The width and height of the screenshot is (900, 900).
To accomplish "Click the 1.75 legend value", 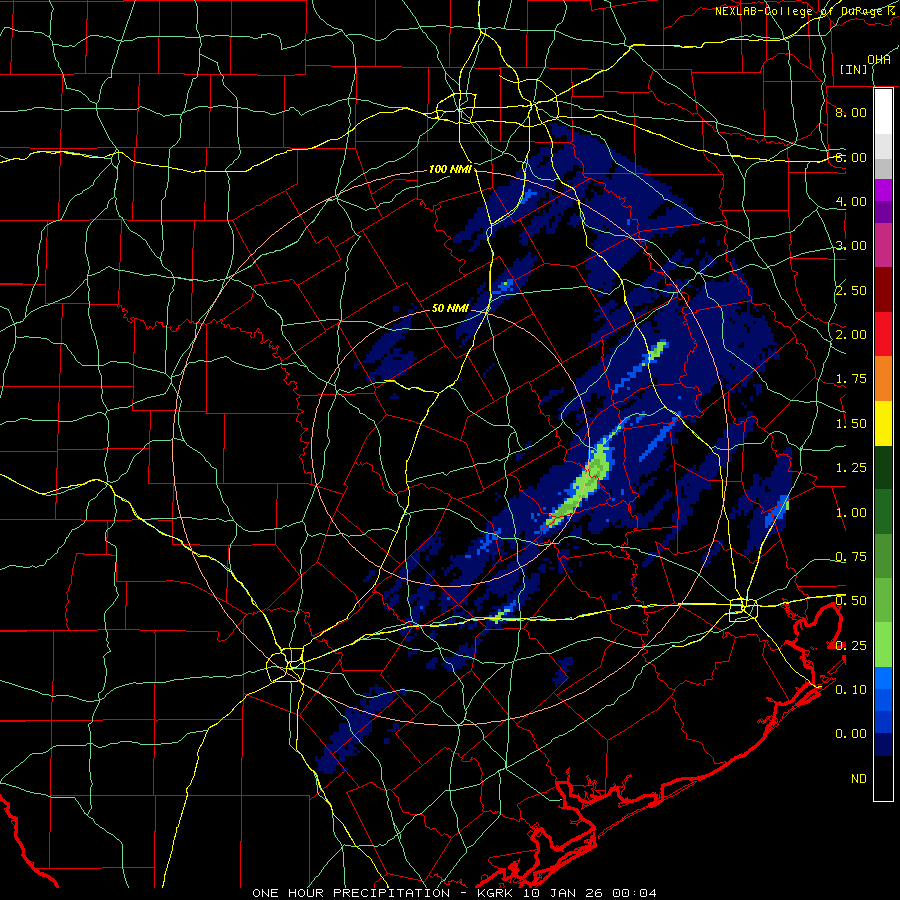I will pos(851,379).
